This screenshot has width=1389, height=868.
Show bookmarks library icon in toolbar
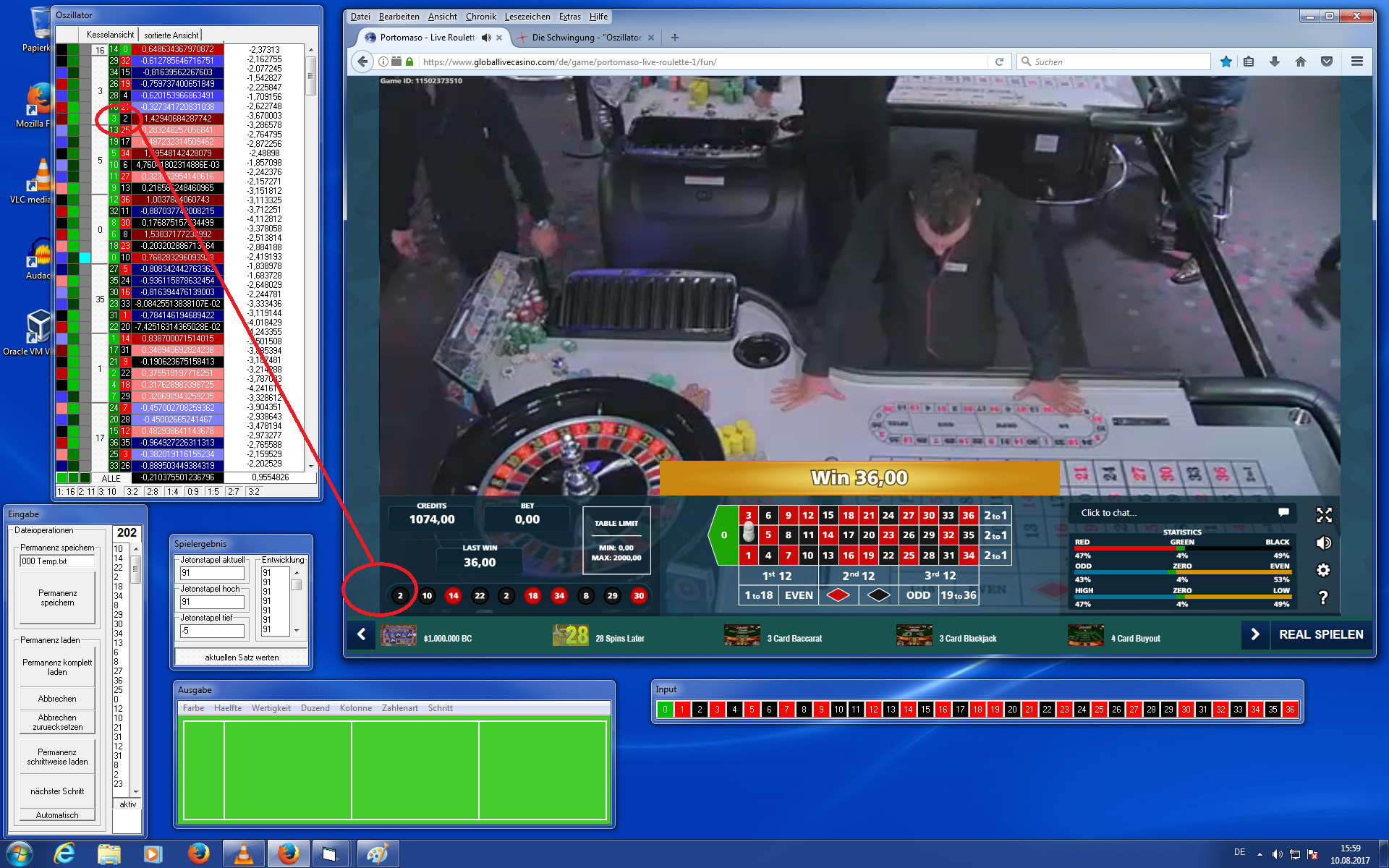[1249, 61]
